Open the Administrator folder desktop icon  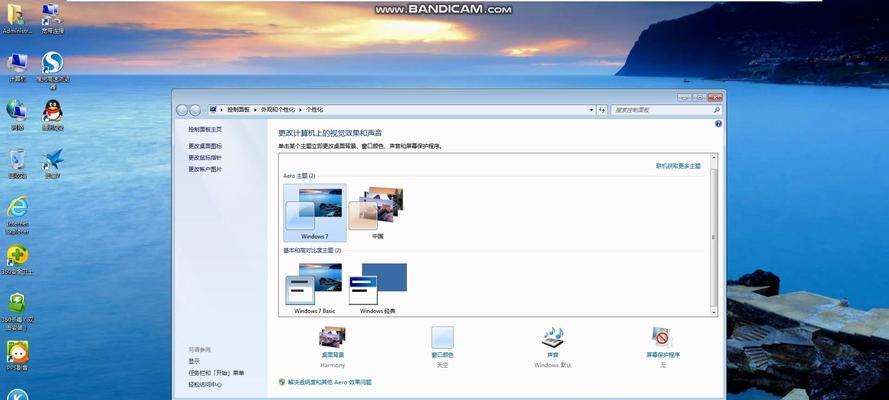pyautogui.click(x=17, y=18)
